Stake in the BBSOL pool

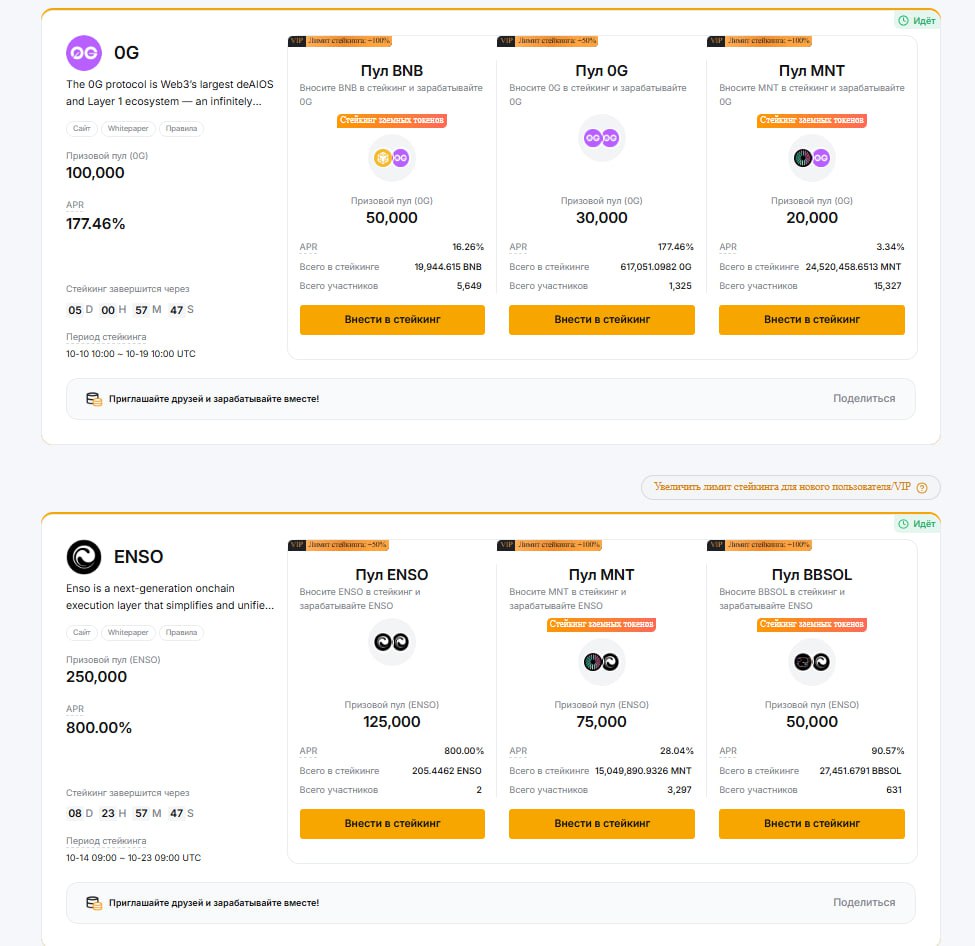[811, 824]
